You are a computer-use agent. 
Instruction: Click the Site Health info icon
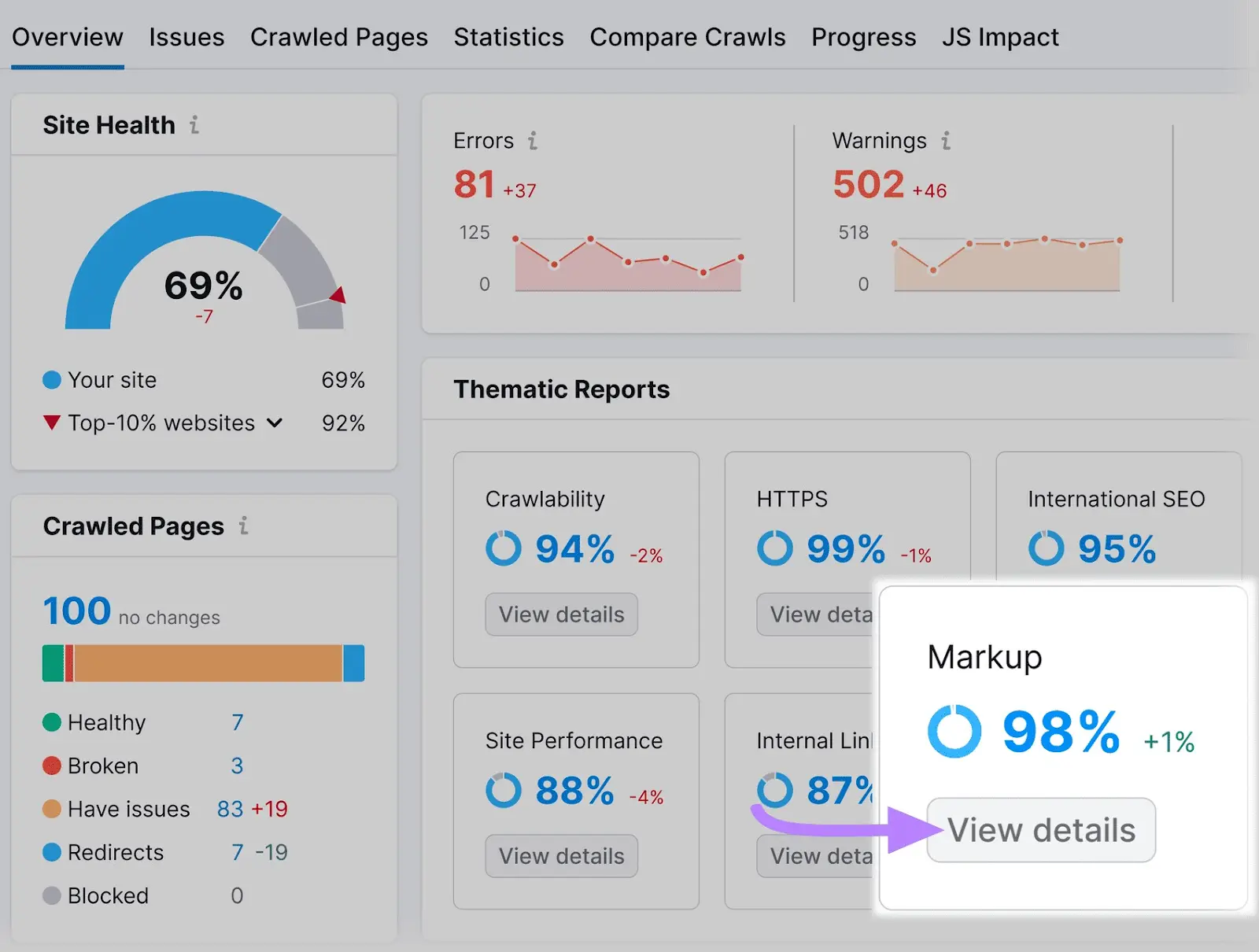tap(194, 124)
